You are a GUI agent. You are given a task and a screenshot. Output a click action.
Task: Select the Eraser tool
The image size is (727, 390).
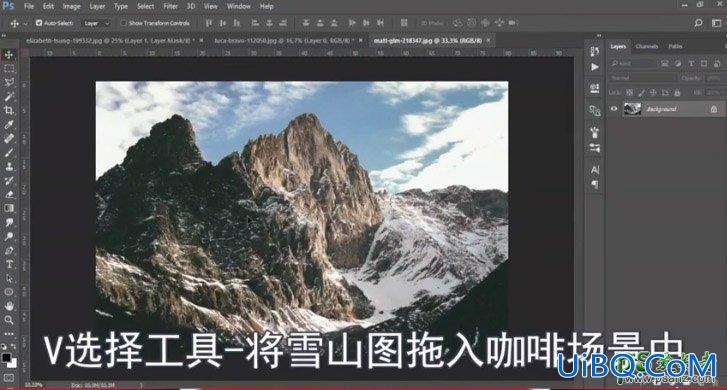[x=9, y=194]
